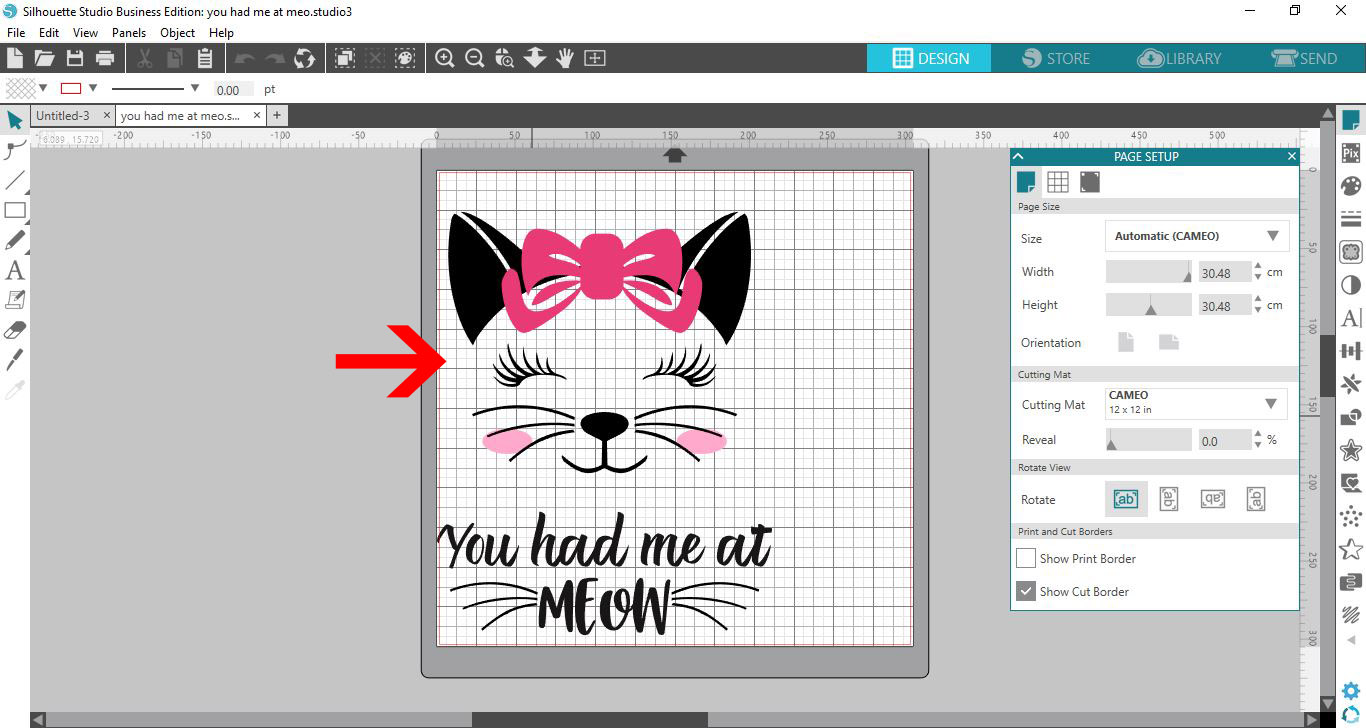The height and width of the screenshot is (728, 1366).
Task: Add a new document tab
Action: tap(277, 116)
